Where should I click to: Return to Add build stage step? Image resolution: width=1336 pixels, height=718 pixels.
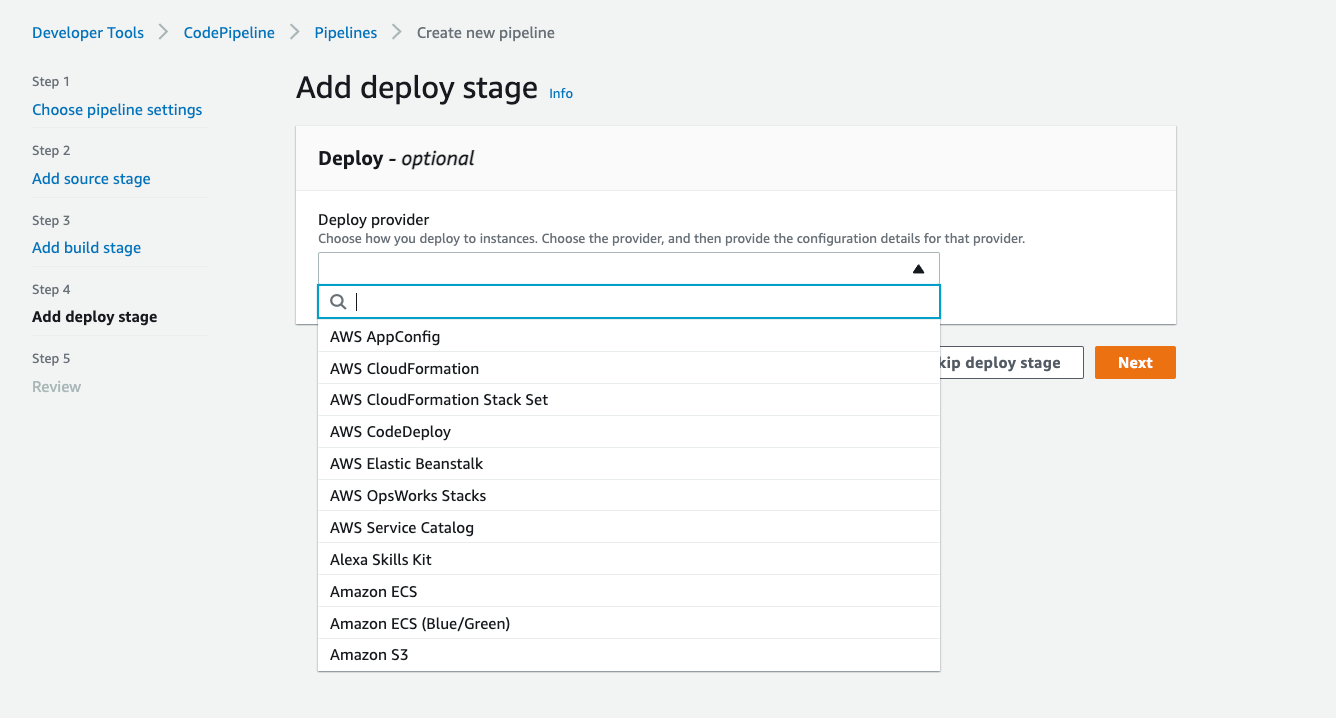click(86, 248)
